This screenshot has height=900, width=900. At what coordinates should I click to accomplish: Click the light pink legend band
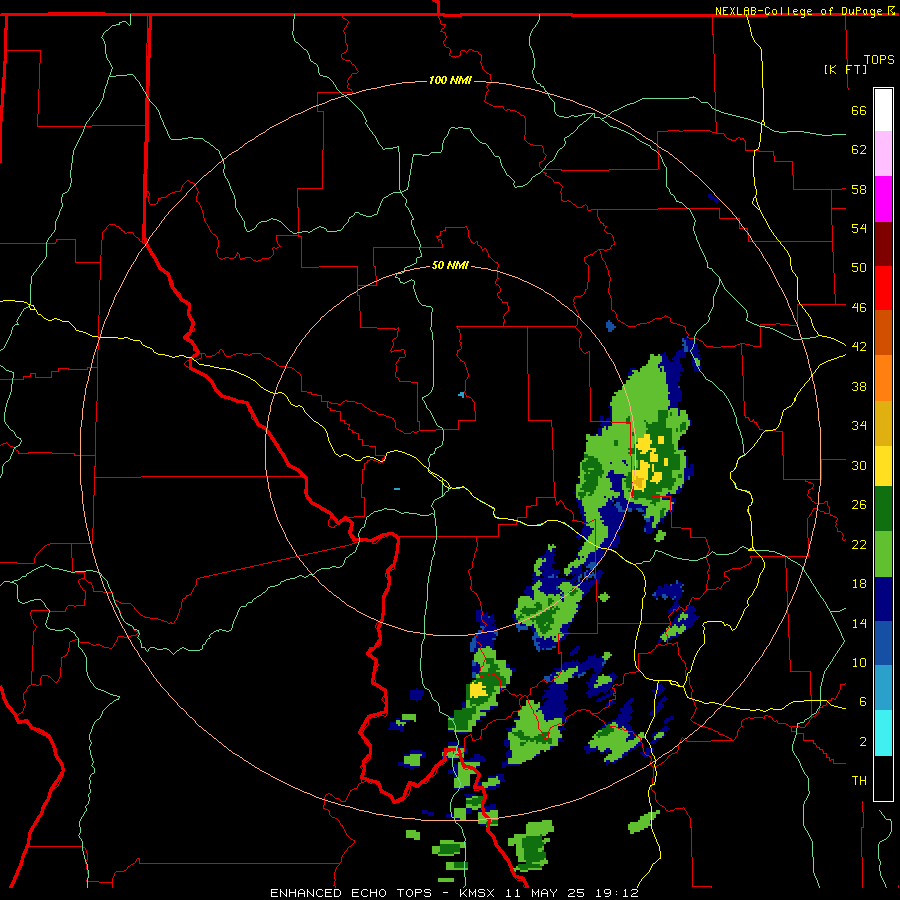coord(883,153)
